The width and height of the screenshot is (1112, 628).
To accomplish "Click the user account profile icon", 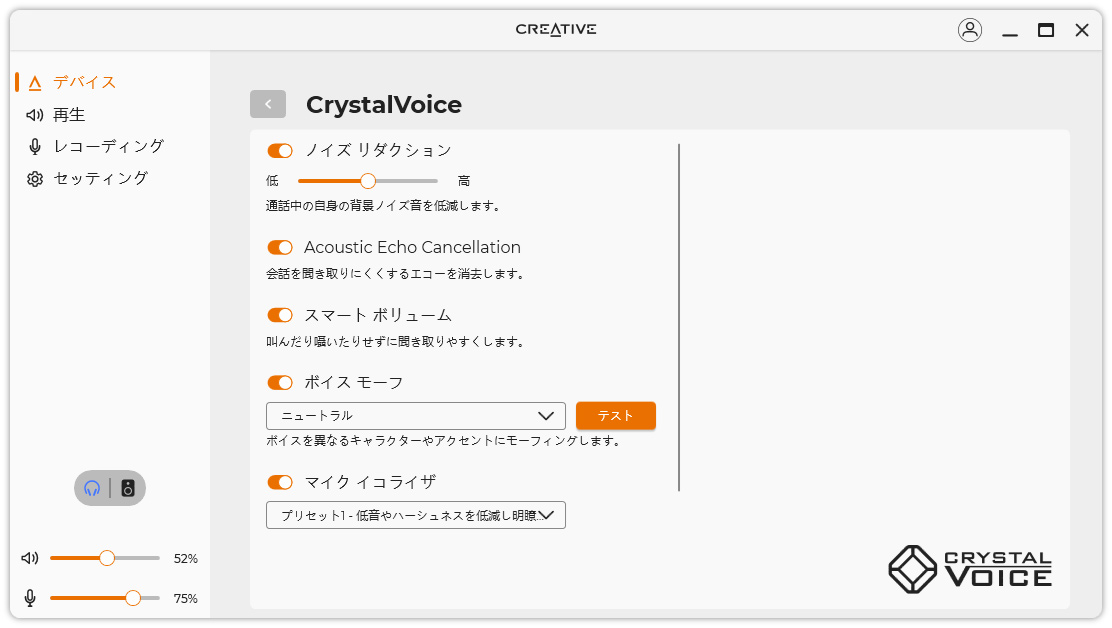I will pos(969,30).
